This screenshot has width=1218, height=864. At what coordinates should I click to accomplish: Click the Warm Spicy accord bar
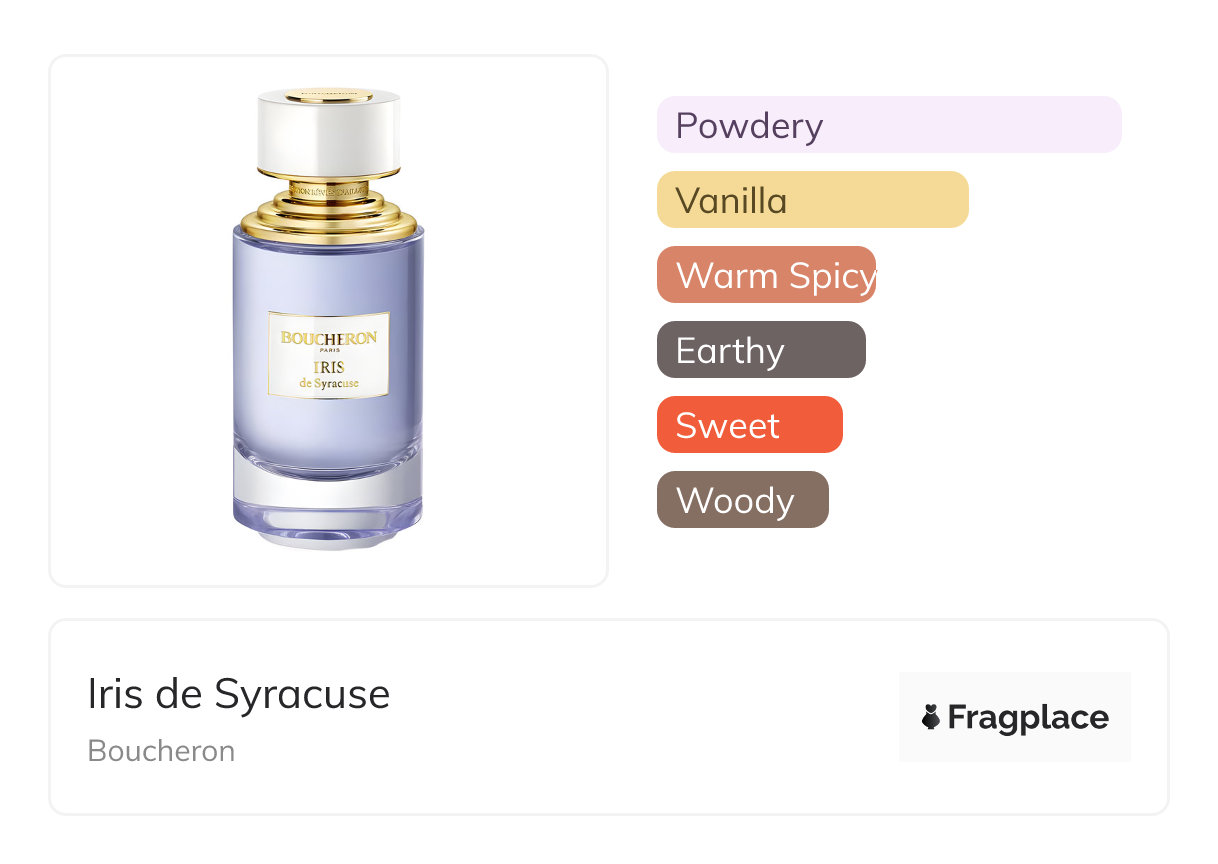click(x=767, y=275)
